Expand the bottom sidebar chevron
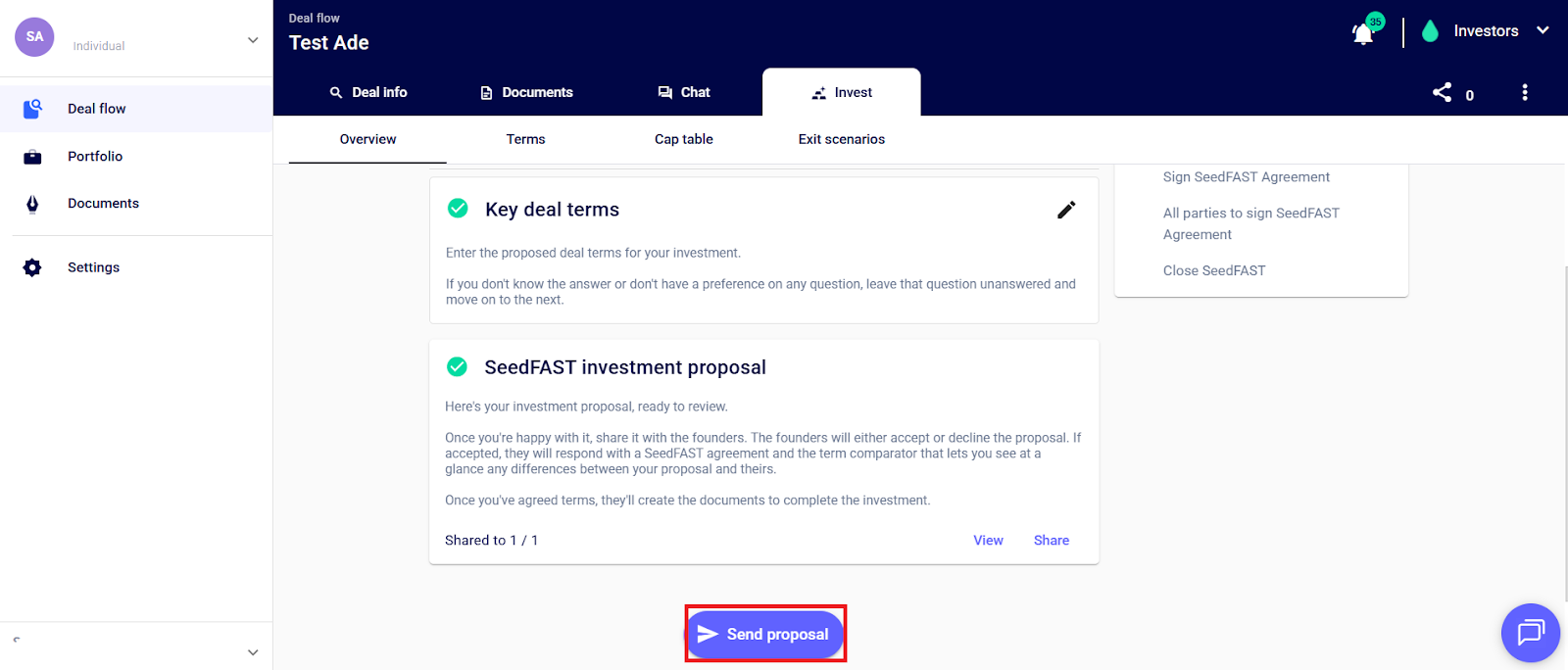The image size is (1568, 670). click(x=253, y=652)
